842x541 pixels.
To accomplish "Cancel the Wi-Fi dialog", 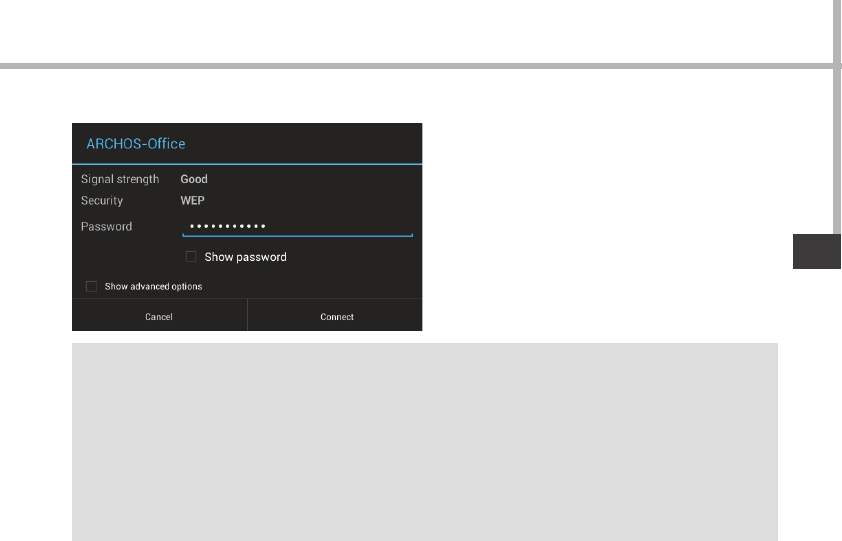I will [159, 316].
